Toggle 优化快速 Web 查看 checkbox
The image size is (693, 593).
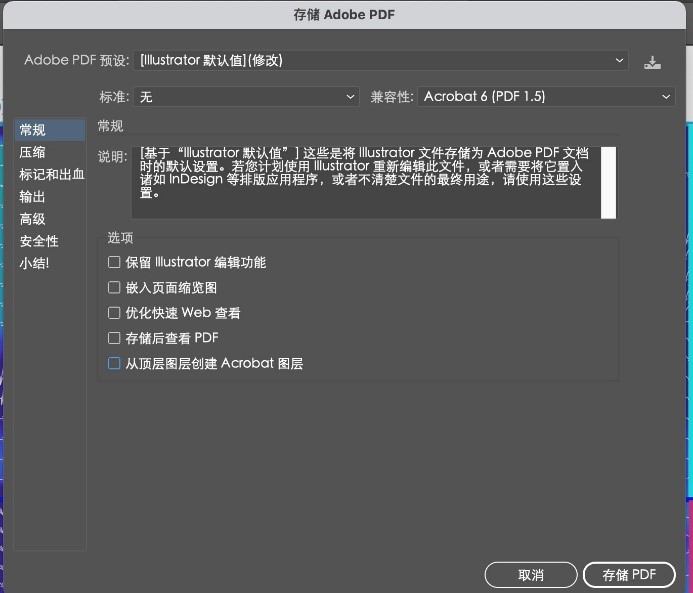(x=114, y=313)
